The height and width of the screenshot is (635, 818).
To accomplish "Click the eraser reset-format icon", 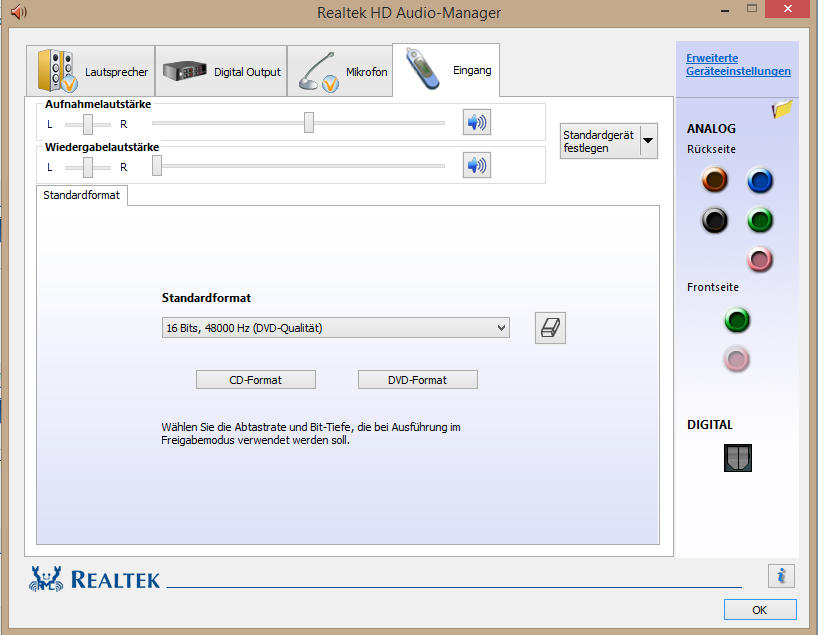I will [550, 328].
